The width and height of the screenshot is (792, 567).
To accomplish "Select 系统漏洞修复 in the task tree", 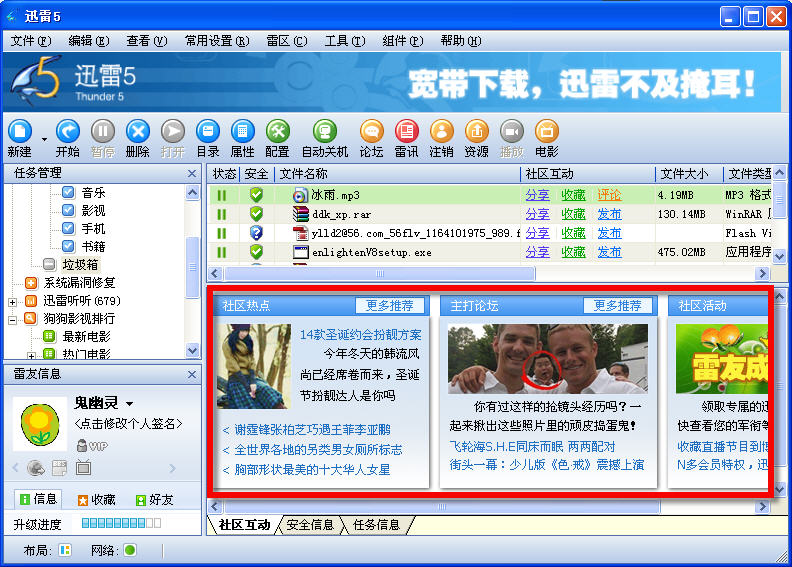I will (79, 283).
